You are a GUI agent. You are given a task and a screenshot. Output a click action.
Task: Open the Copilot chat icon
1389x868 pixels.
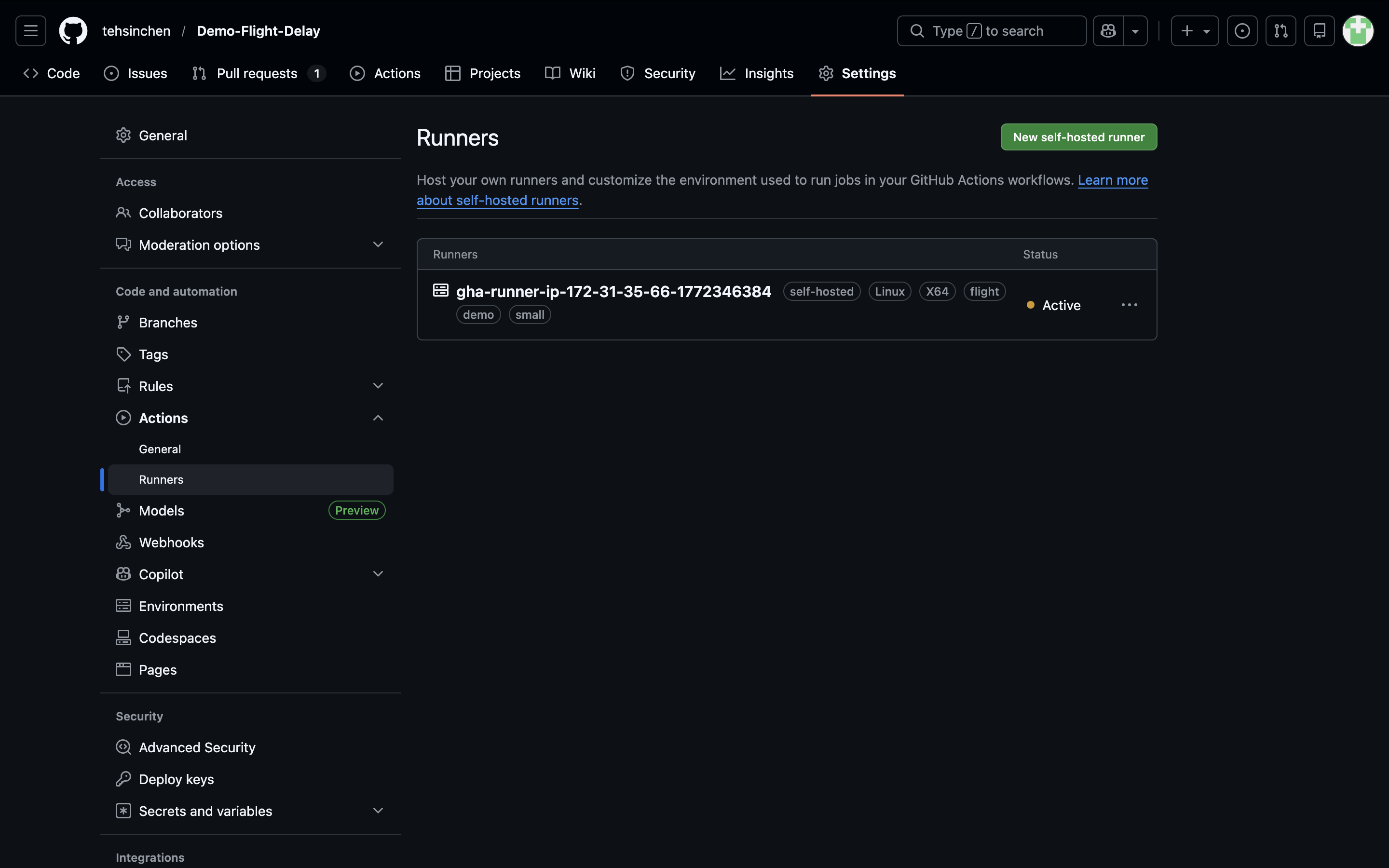tap(1108, 31)
